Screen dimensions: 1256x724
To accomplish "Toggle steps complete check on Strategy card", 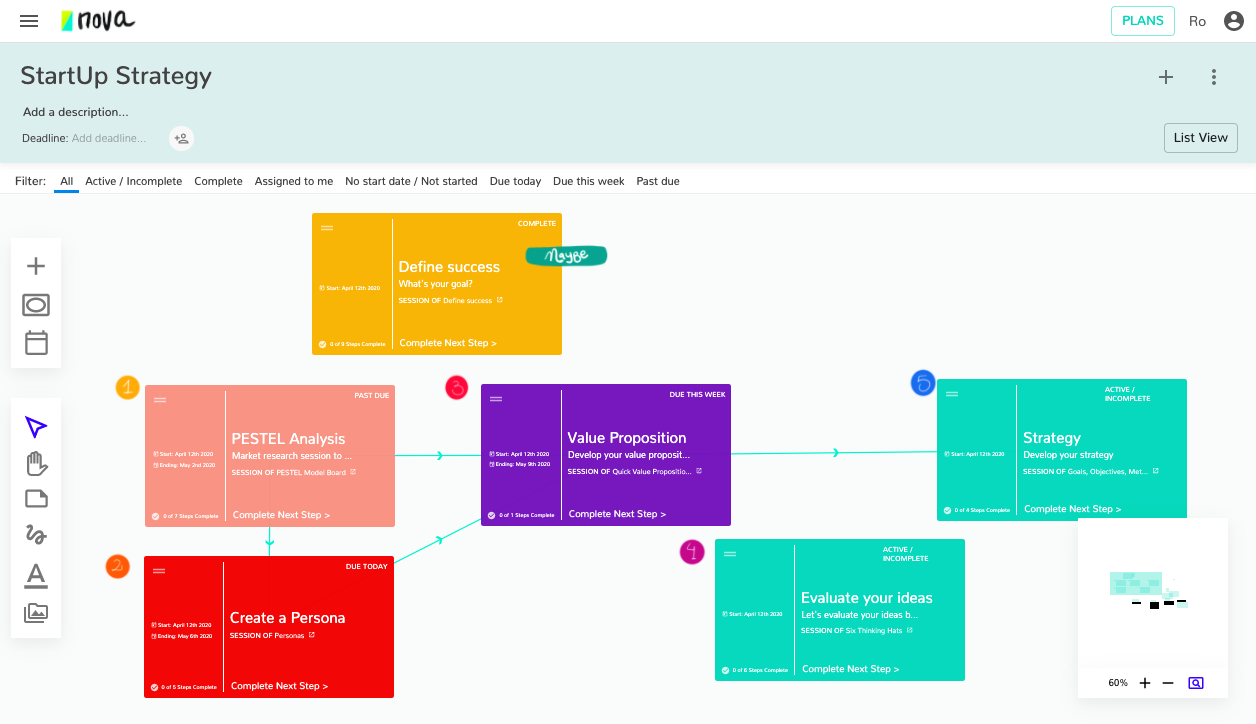I will click(947, 510).
